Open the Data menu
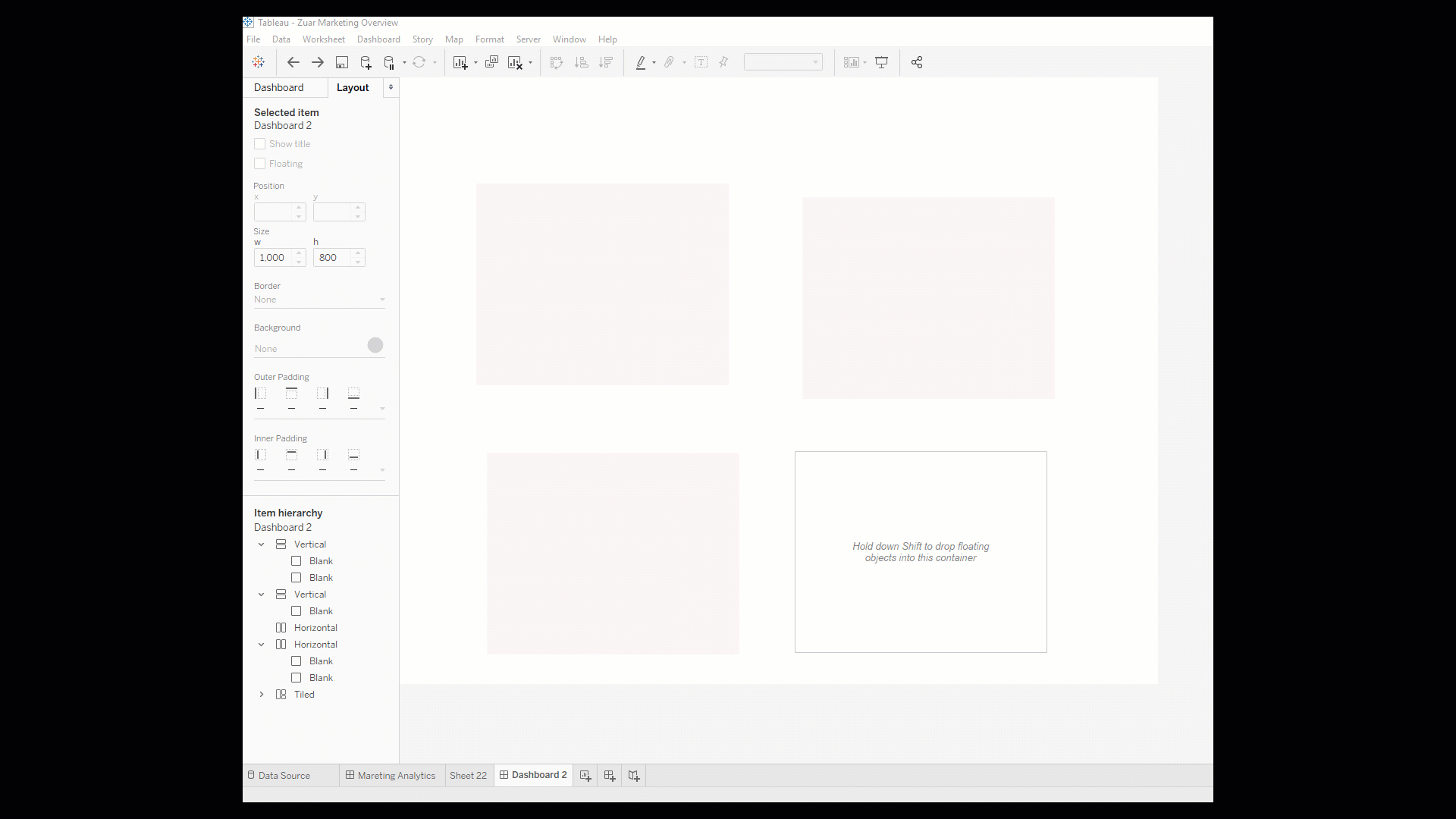Screen dimensions: 1456x819 tap(281, 39)
